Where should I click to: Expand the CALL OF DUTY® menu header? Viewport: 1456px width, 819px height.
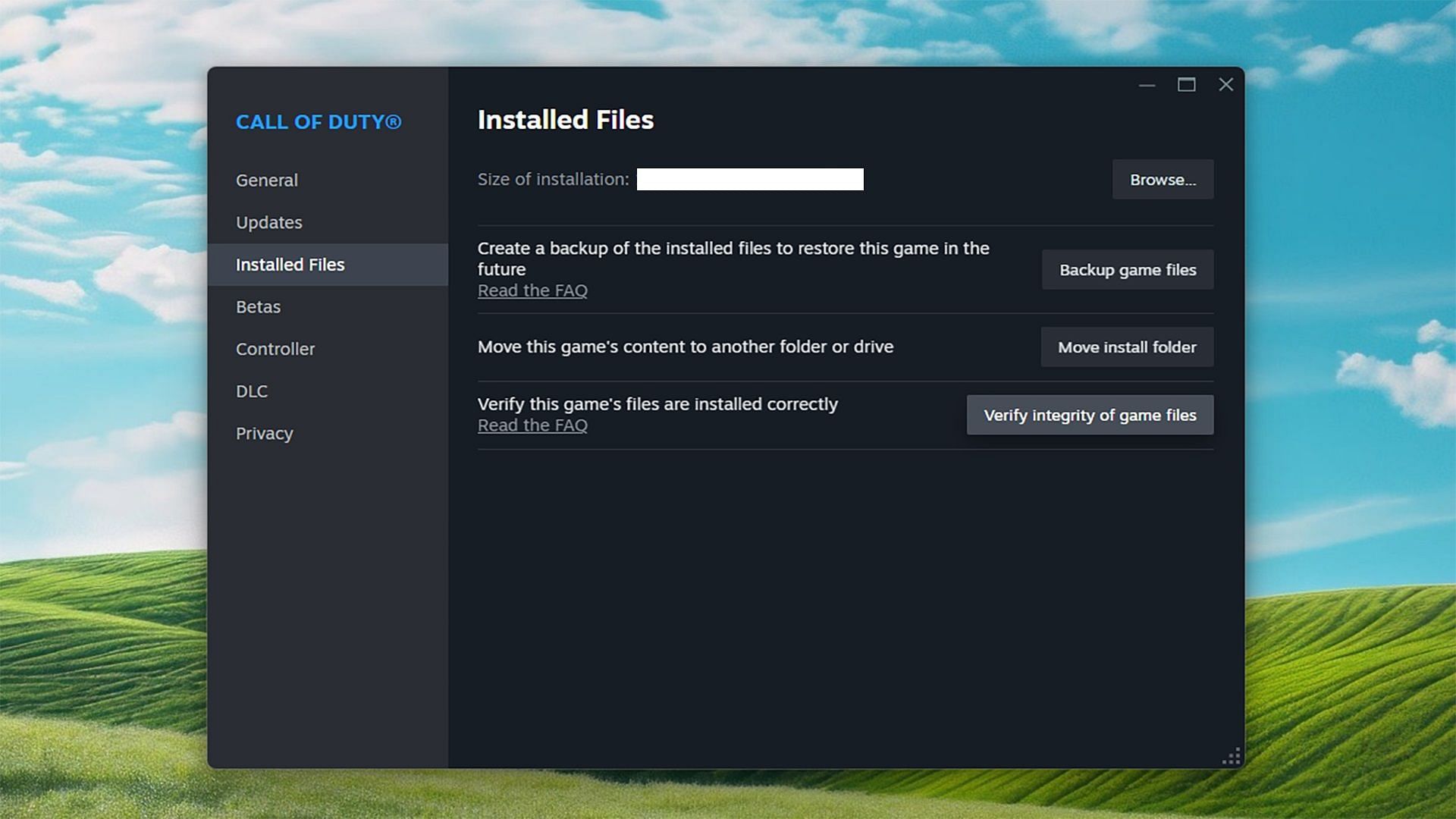coord(319,121)
